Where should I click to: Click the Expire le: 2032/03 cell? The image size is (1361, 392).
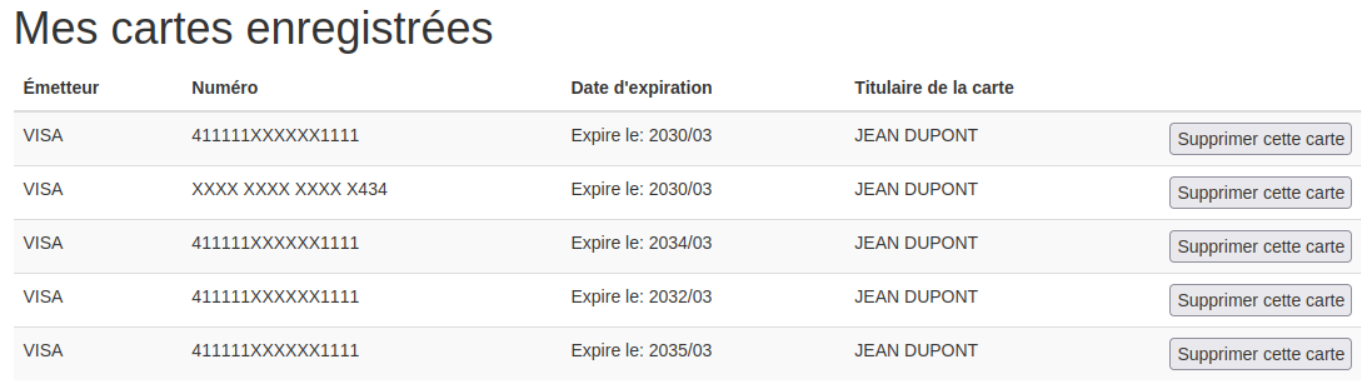pyautogui.click(x=641, y=296)
